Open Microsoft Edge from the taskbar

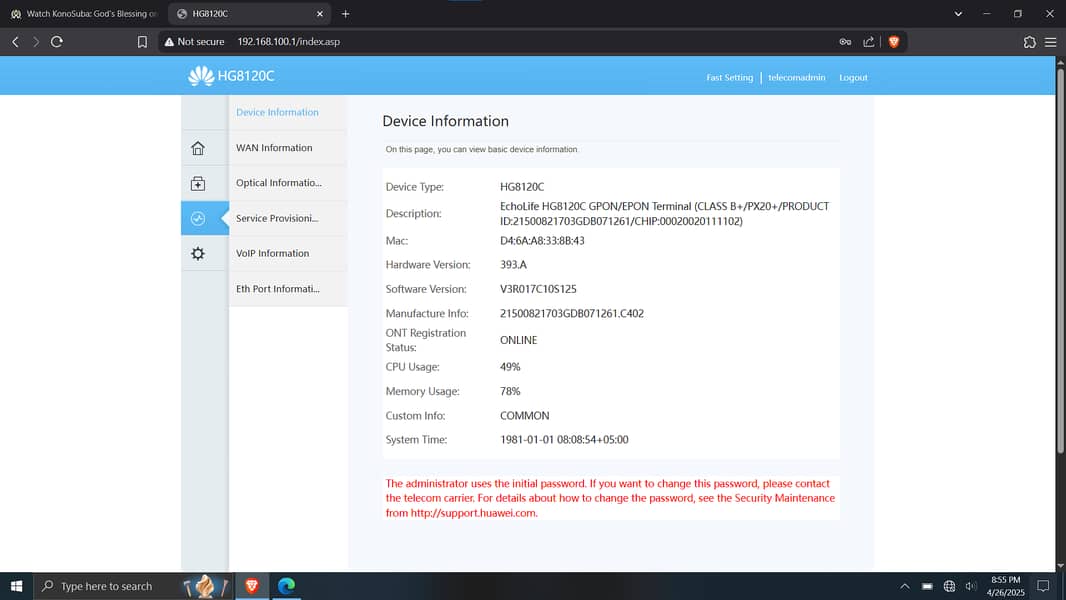[x=286, y=586]
